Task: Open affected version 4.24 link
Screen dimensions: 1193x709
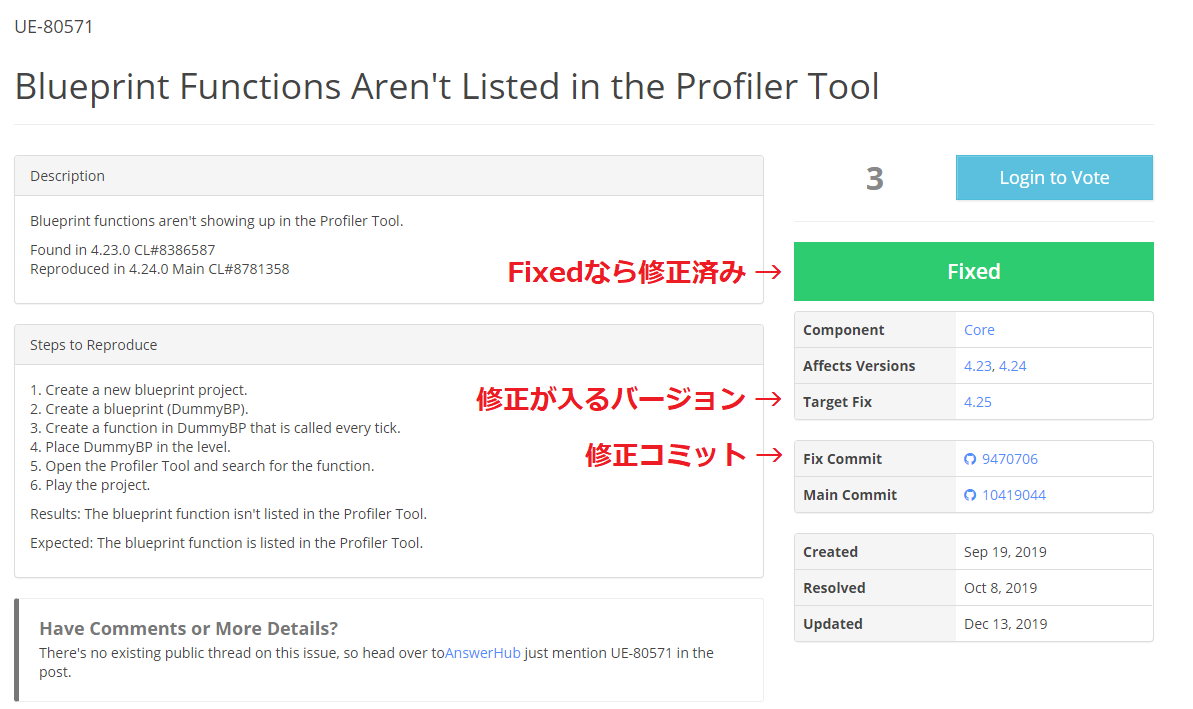Action: coord(1013,366)
